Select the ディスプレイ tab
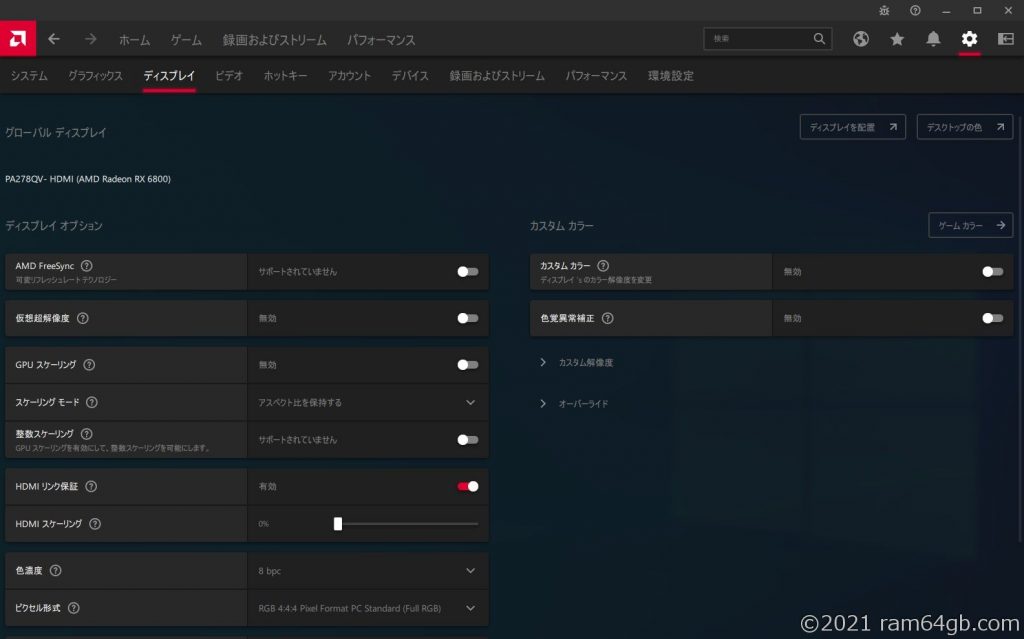 [169, 76]
